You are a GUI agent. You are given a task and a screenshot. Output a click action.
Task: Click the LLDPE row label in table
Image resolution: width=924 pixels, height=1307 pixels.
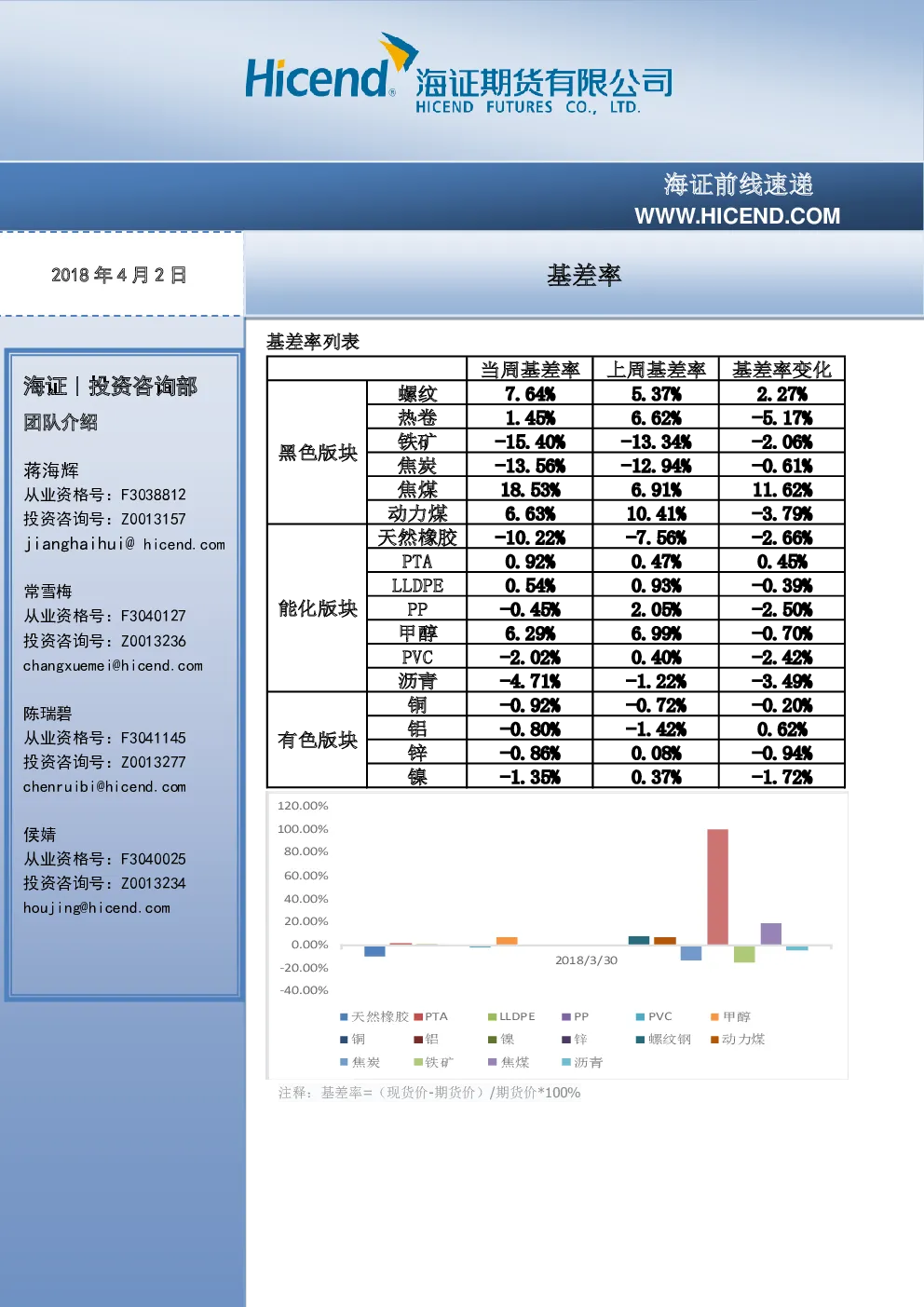point(417,585)
